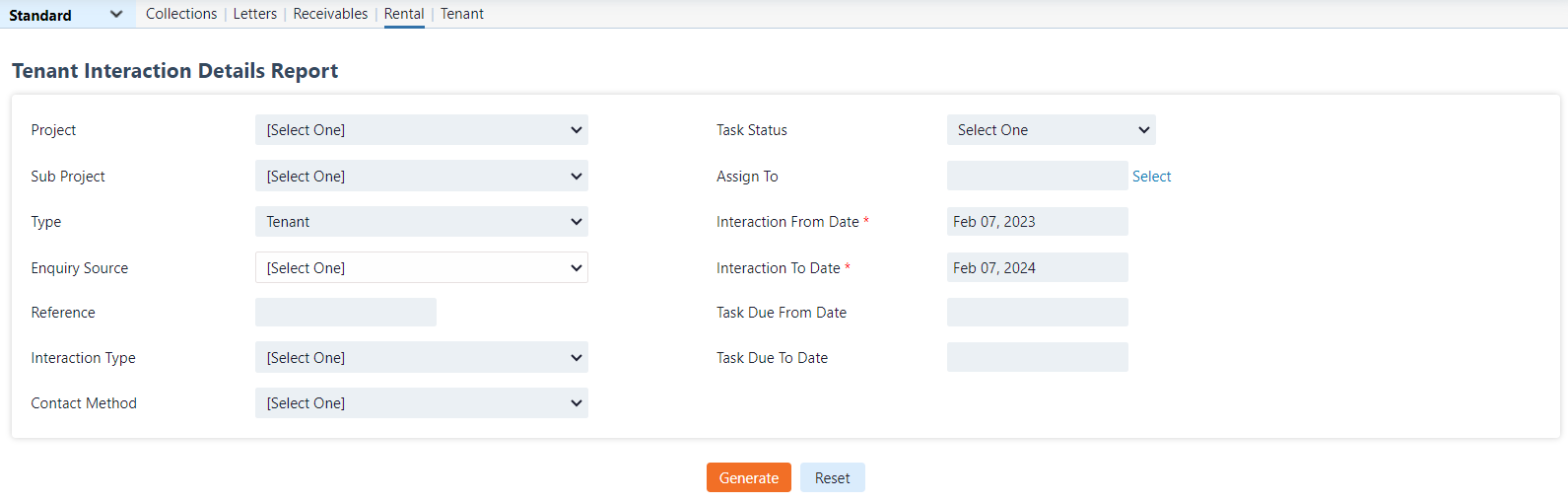Open the Standard view dropdown
1568x503 pixels.
pos(66,15)
